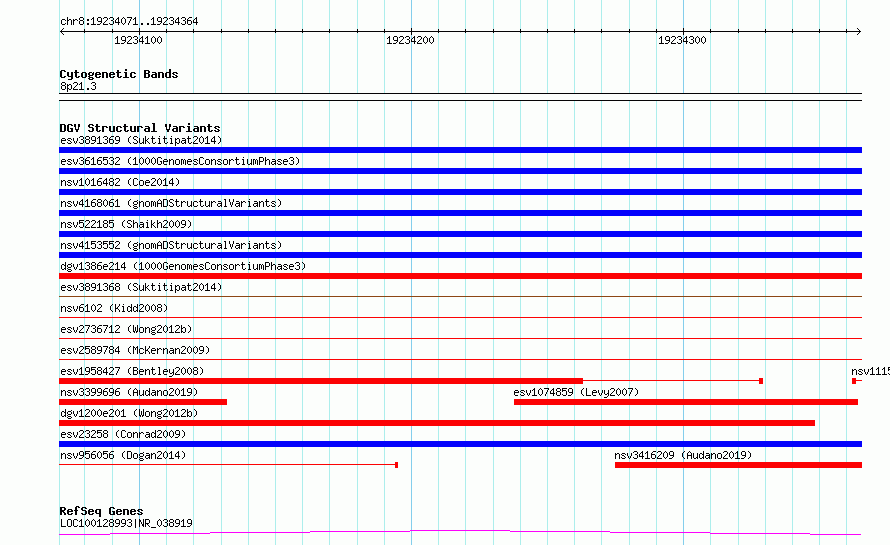This screenshot has height=545, width=890.
Task: Click the magenta RefSeq gene line
Action: click(460, 533)
